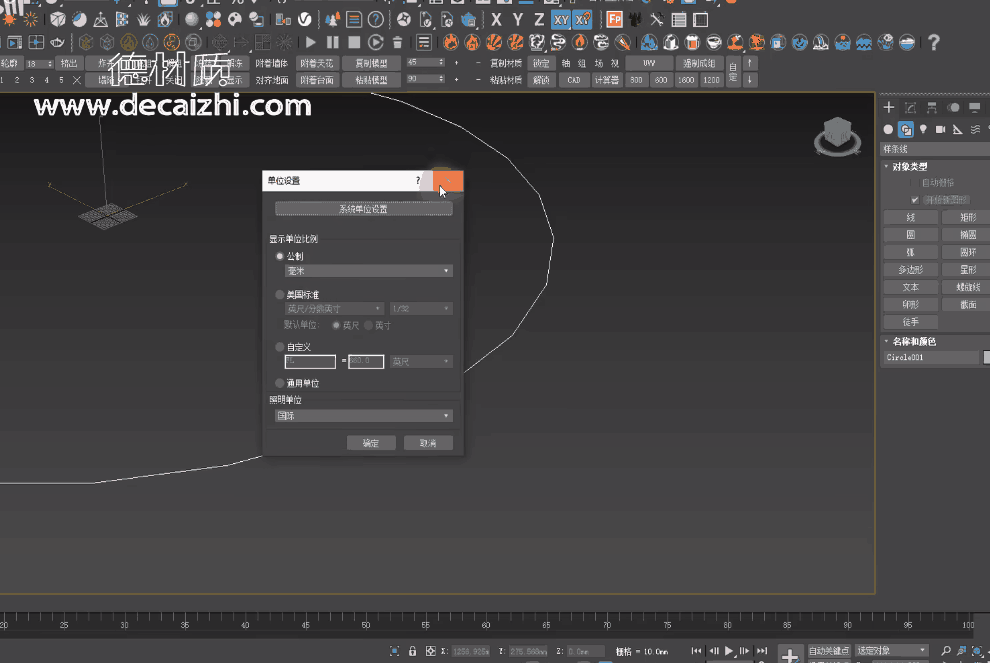Open the 毫米 metric unit dropdown
990x663 pixels.
(x=369, y=271)
